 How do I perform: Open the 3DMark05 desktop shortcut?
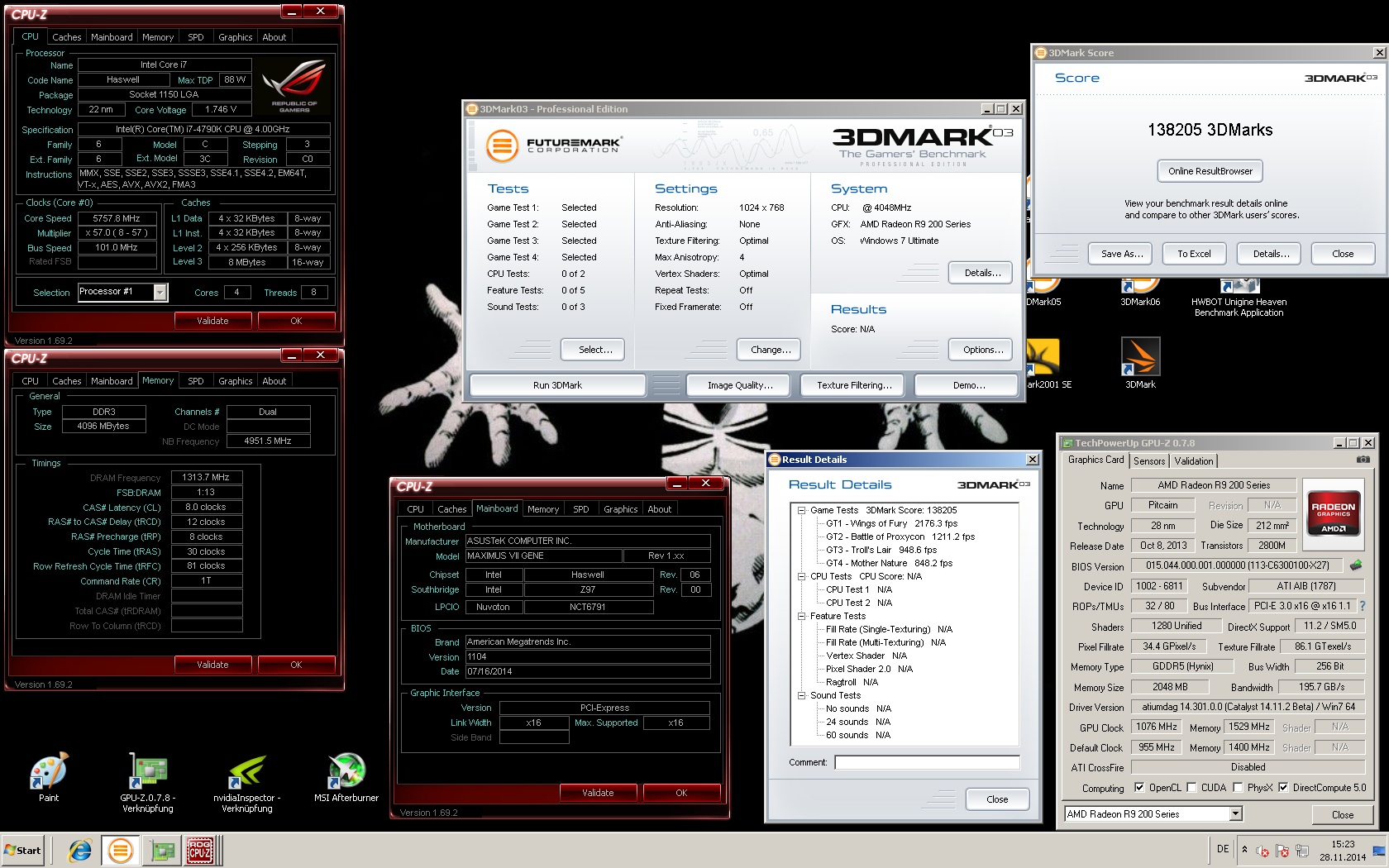[1043, 293]
